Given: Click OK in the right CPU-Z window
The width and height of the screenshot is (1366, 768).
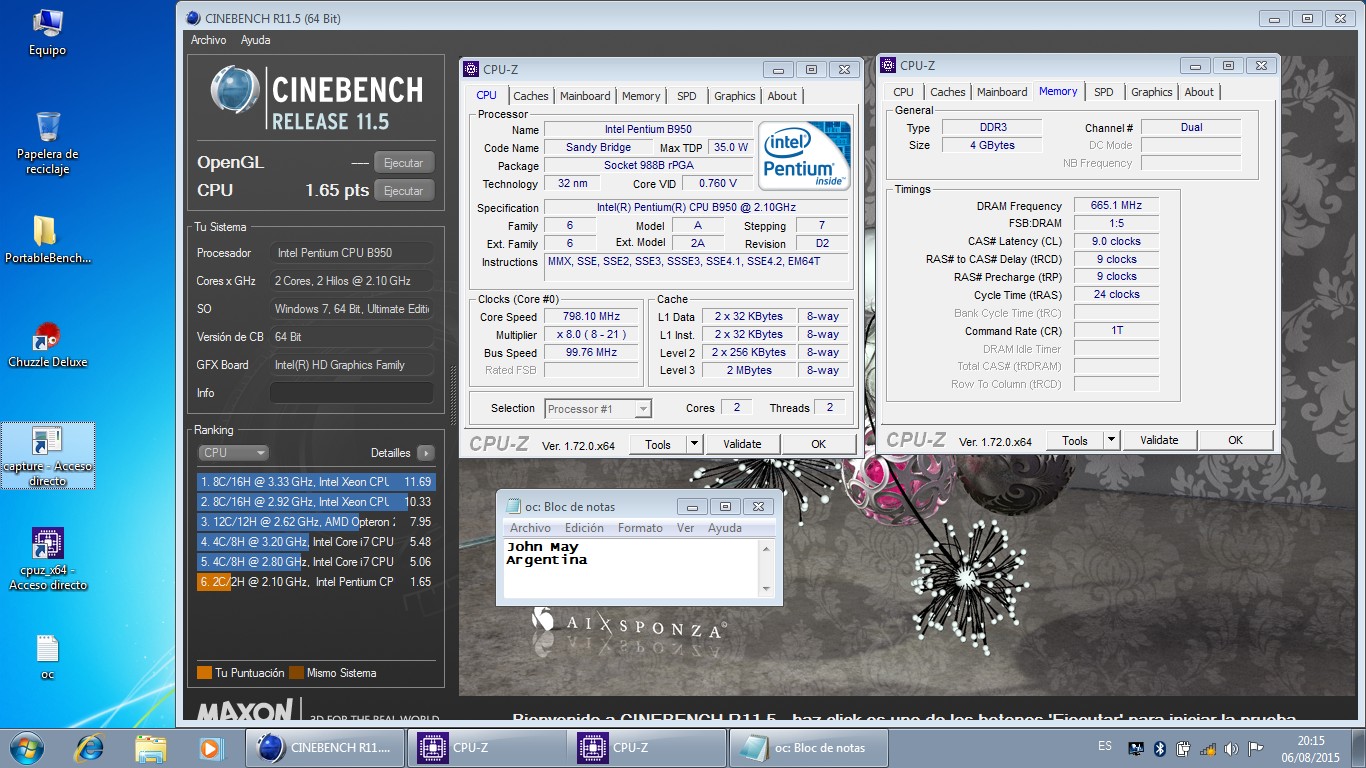Looking at the screenshot, I should tap(1235, 440).
